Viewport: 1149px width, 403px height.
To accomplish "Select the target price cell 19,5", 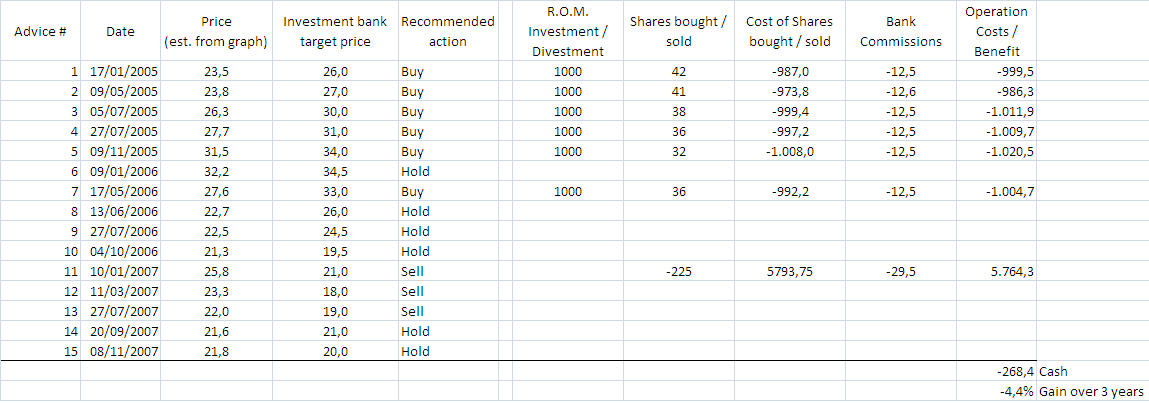I will [x=335, y=251].
